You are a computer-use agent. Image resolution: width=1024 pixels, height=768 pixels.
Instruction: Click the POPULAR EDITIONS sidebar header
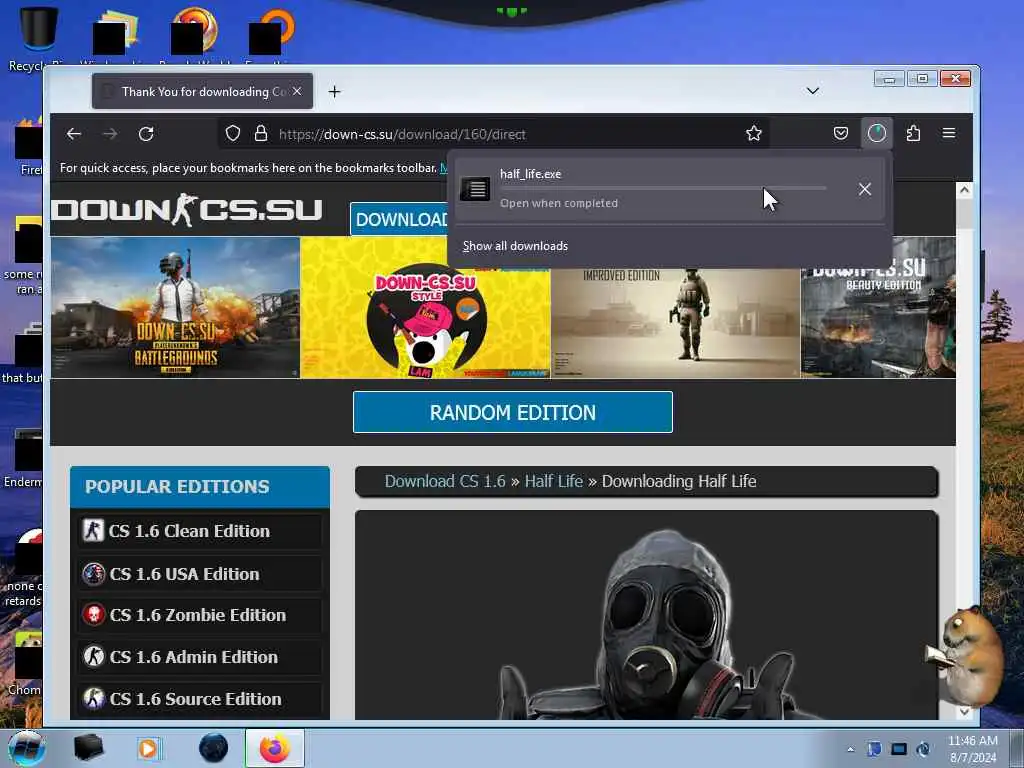(200, 487)
